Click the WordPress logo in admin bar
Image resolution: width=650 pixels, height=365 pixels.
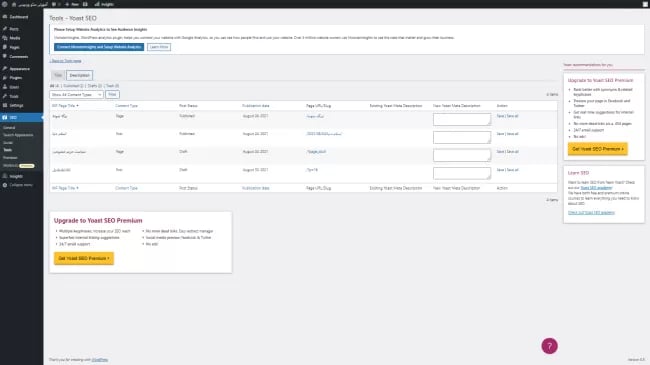(5, 4)
